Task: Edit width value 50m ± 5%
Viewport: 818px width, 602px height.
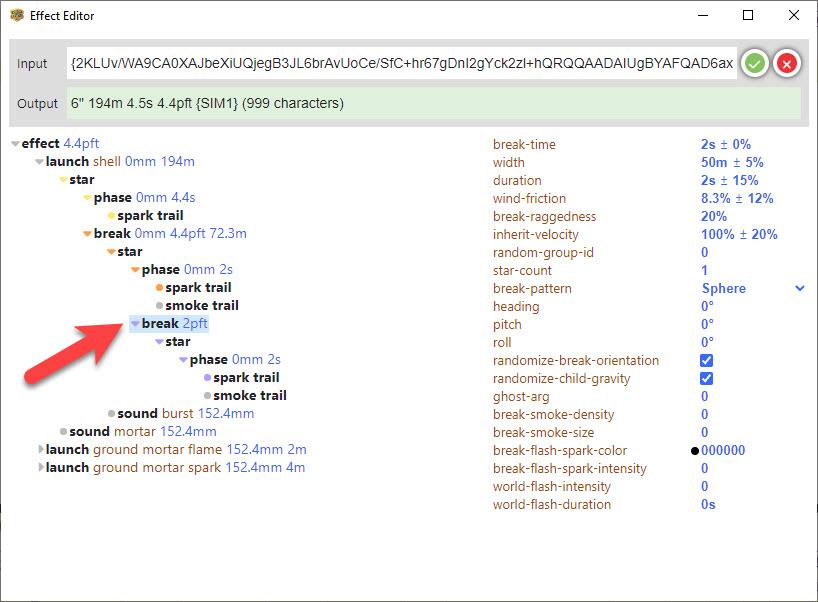Action: coord(732,163)
